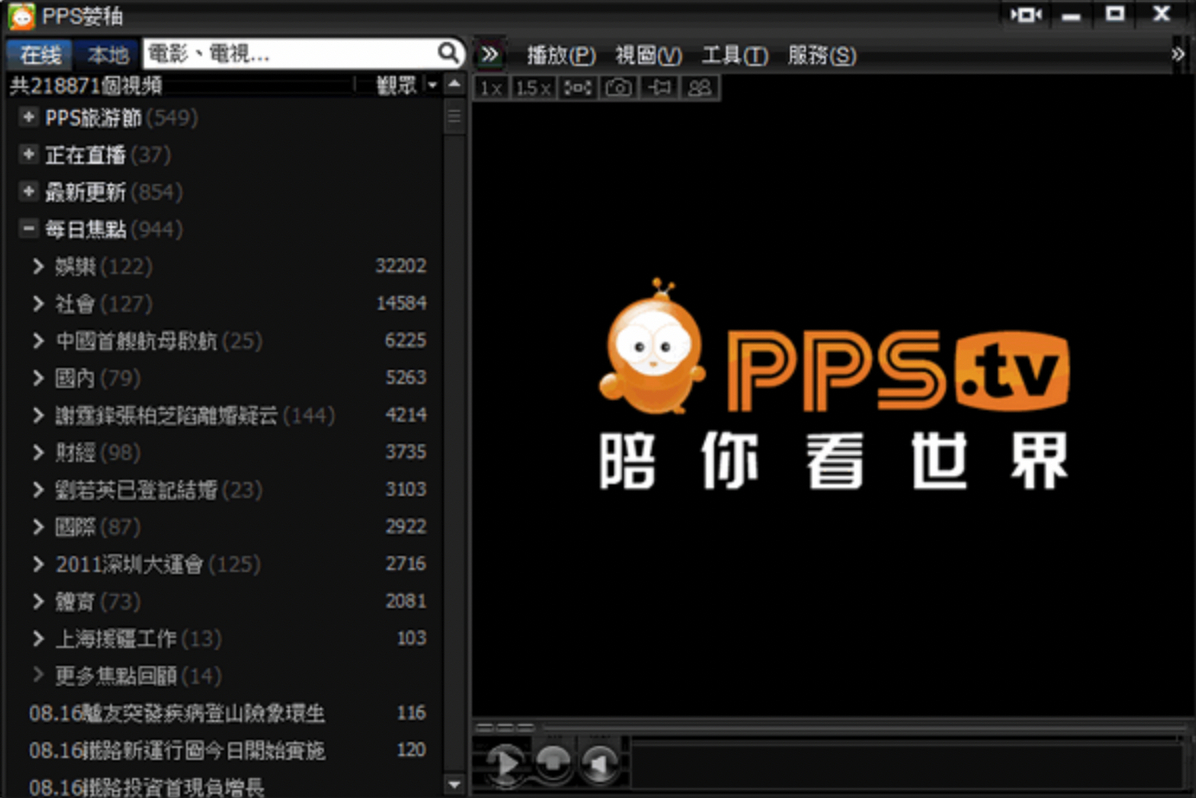Click the video search input field

288,53
